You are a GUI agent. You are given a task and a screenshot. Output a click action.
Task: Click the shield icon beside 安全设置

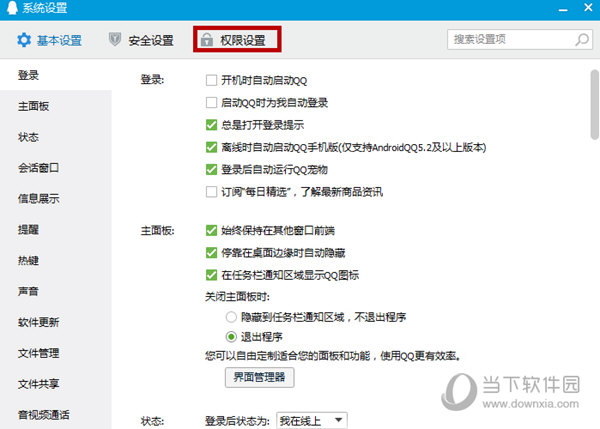115,39
